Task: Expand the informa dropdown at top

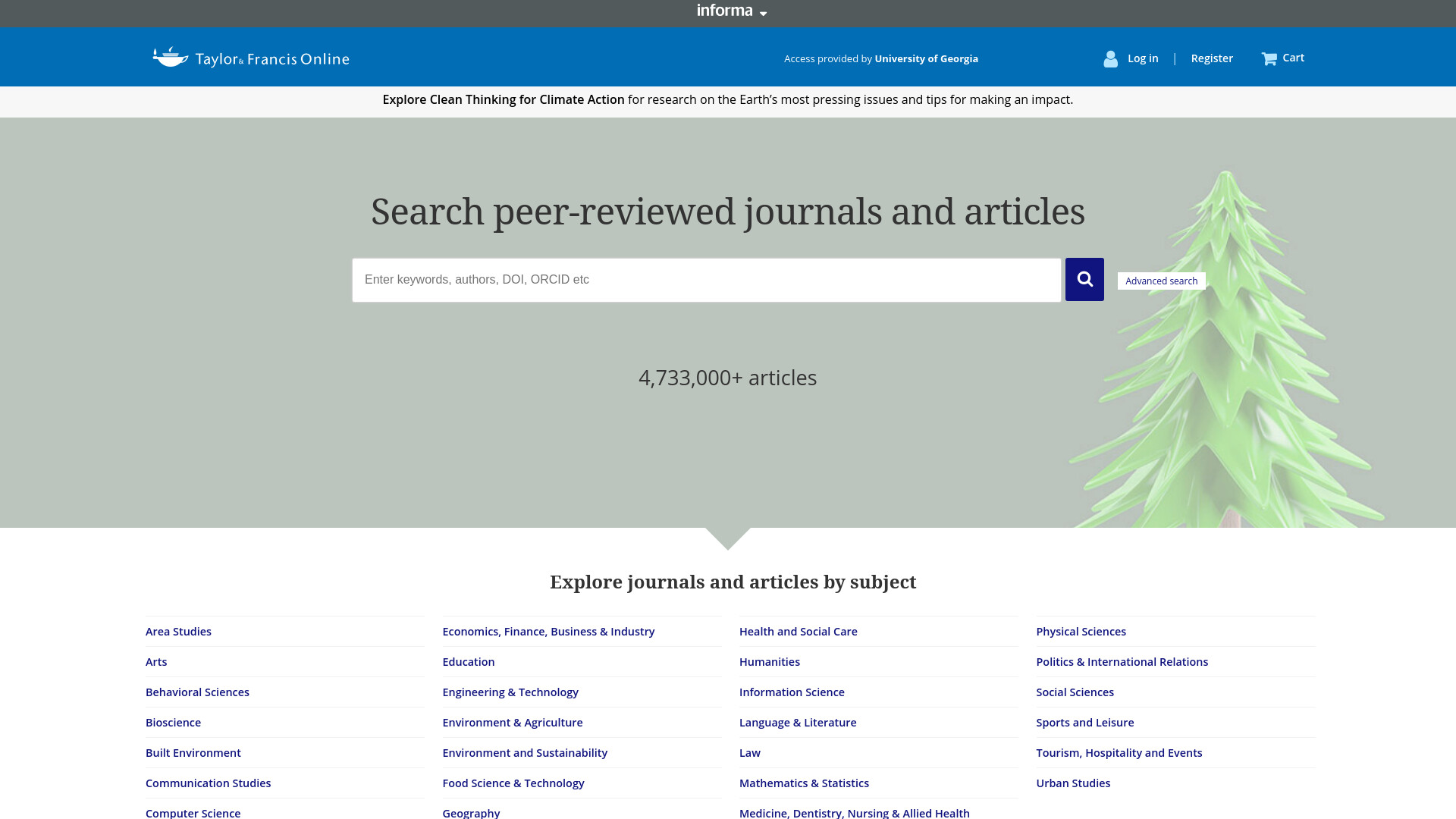Action: (x=732, y=11)
